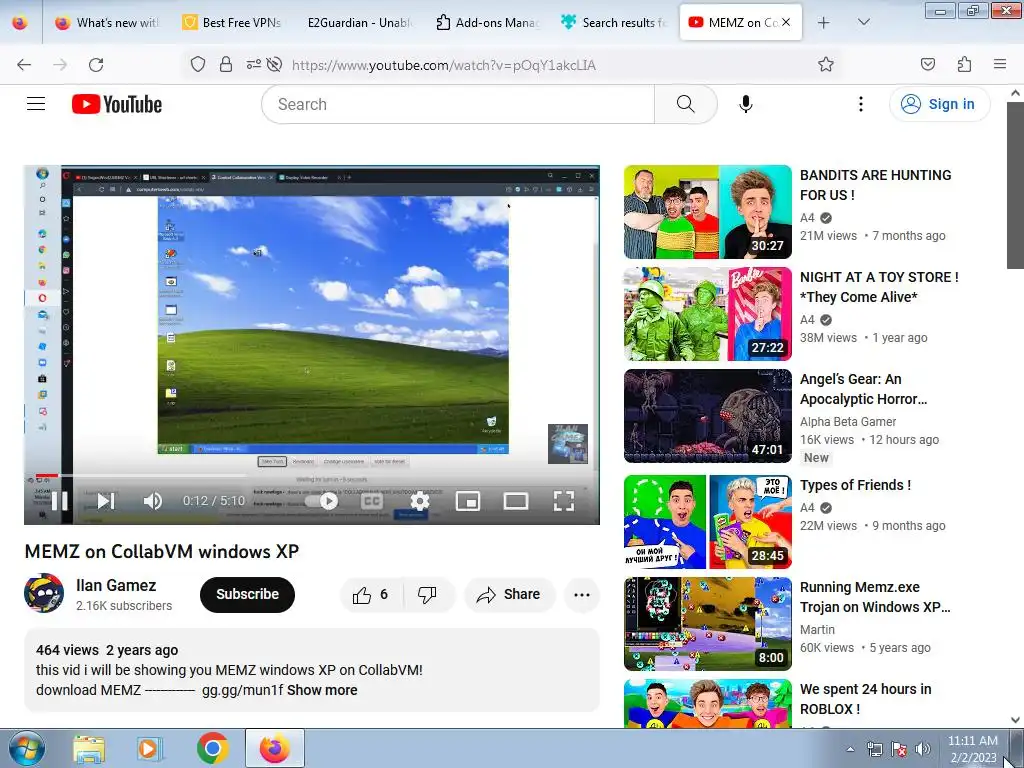1024x768 pixels.
Task: Open We spent 24 hours in ROBLOX title
Action: point(865,699)
